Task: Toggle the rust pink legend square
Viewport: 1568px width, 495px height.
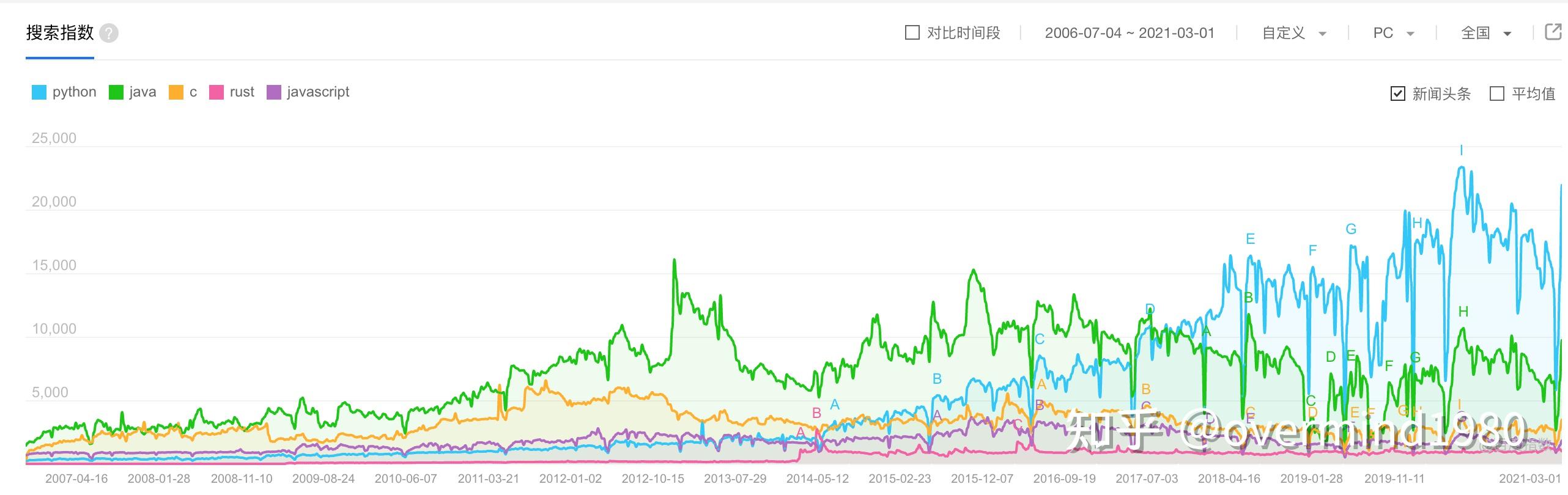Action: tap(216, 92)
